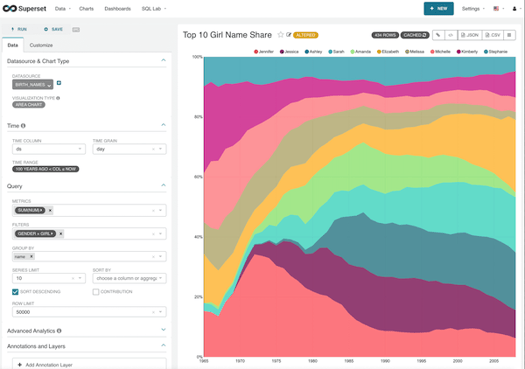Switch to the Customize tab
The width and height of the screenshot is (525, 369).
41,45
